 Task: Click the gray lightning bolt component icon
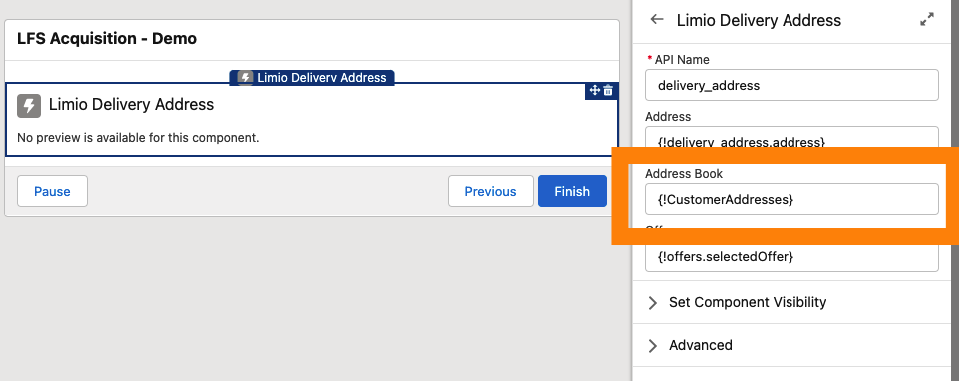[29, 105]
